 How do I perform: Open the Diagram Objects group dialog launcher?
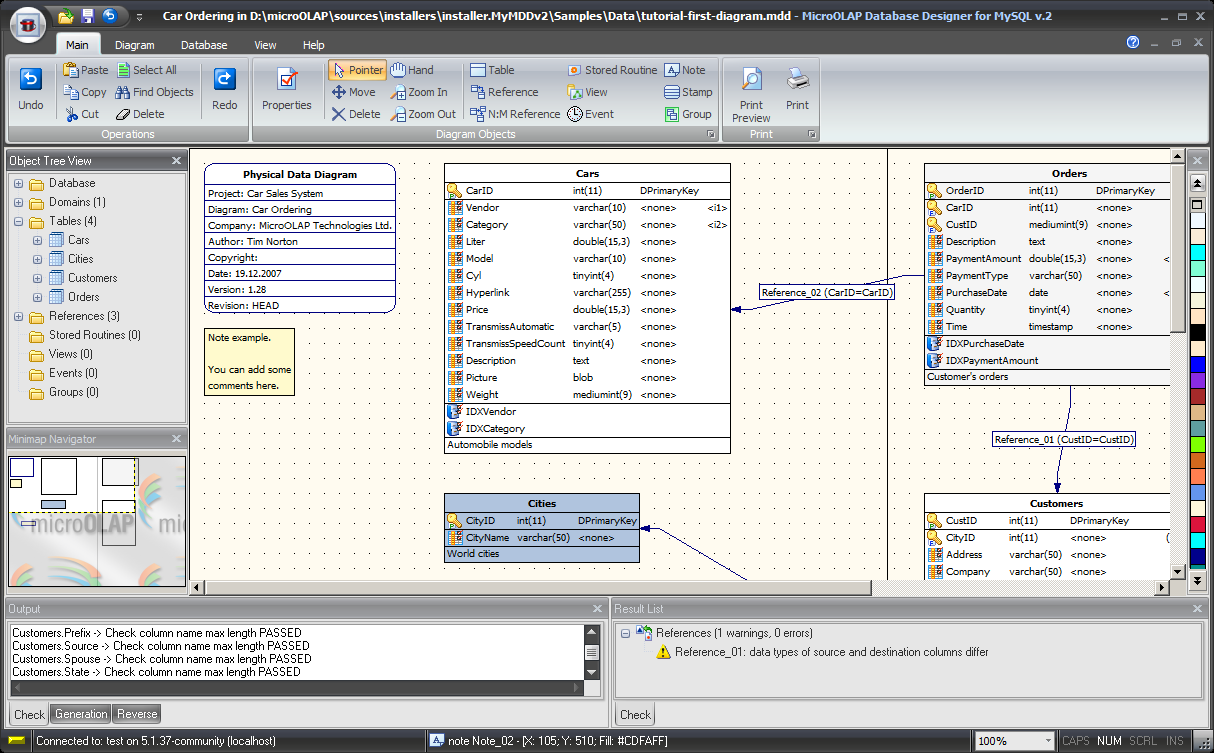click(x=711, y=134)
